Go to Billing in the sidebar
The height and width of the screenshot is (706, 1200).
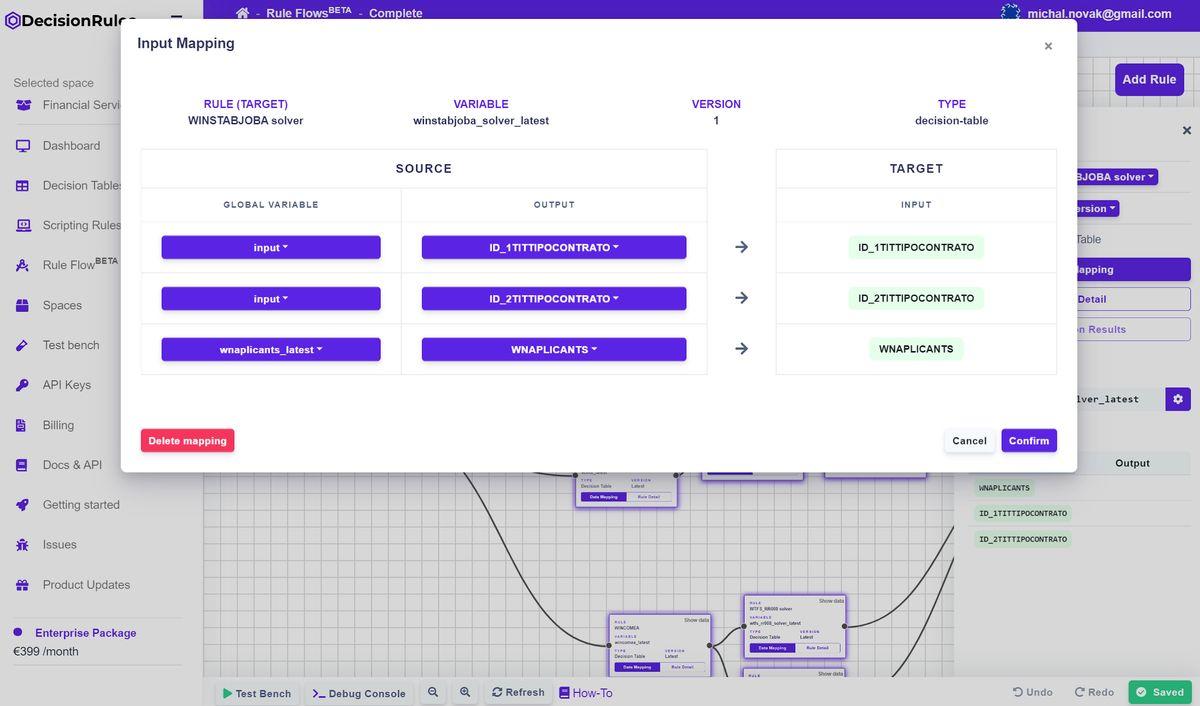pyautogui.click(x=58, y=425)
